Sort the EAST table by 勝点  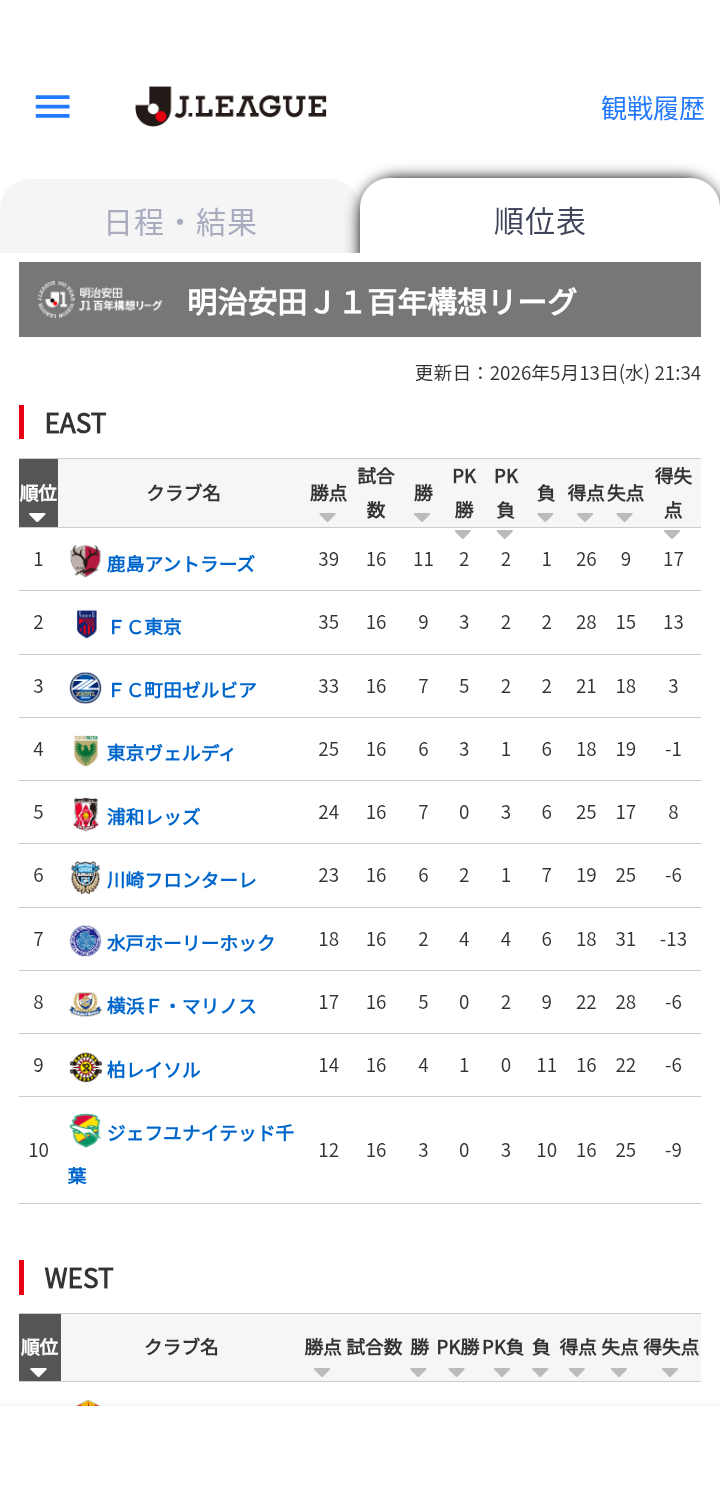(328, 502)
